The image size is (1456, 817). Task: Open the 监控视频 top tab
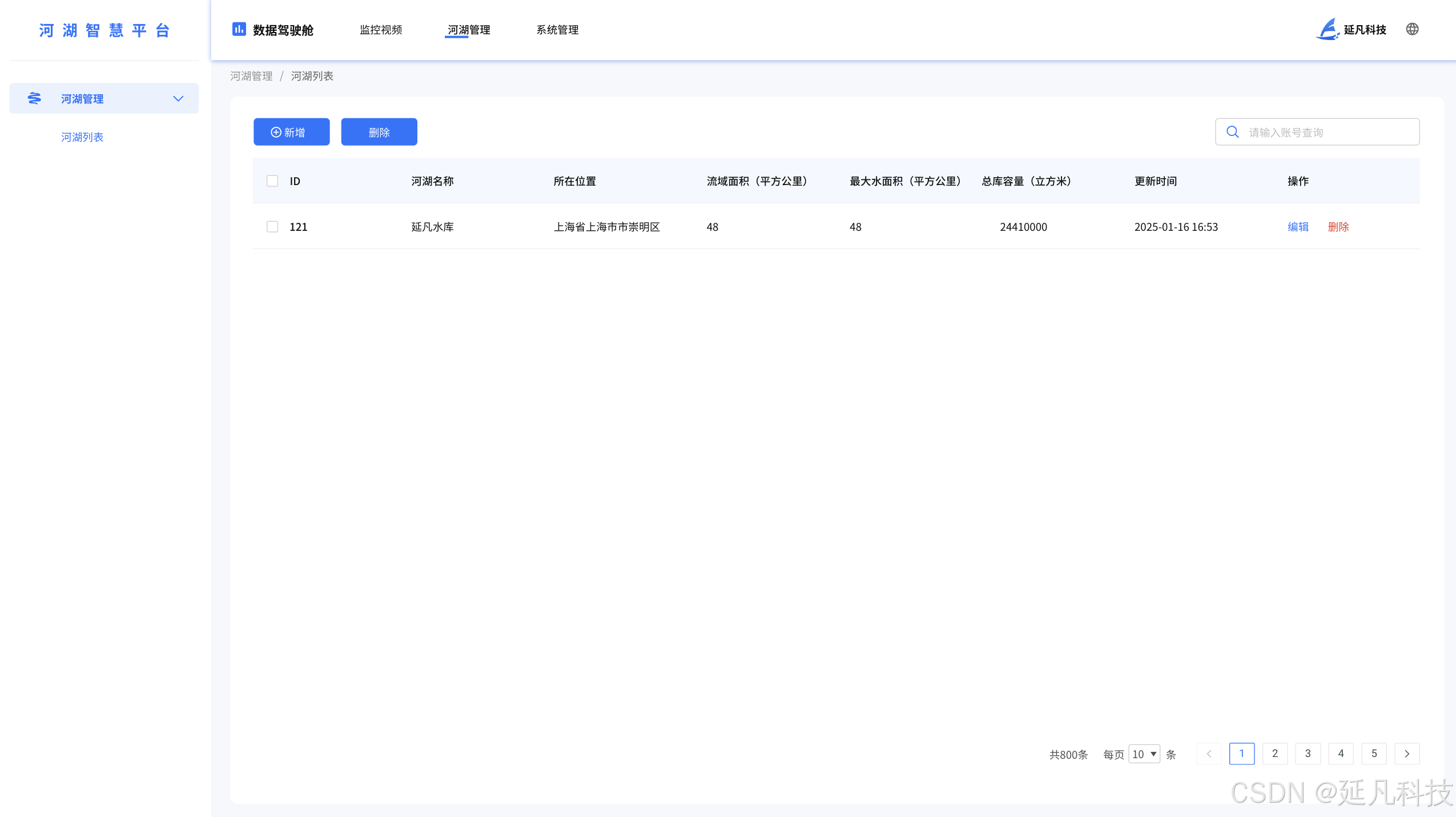(x=381, y=30)
